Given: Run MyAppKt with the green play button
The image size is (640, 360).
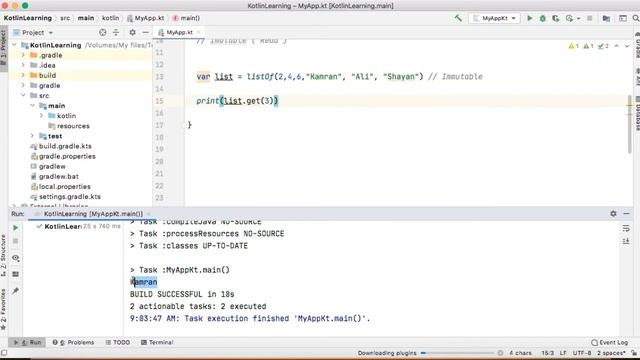Looking at the screenshot, I should click(x=529, y=18).
